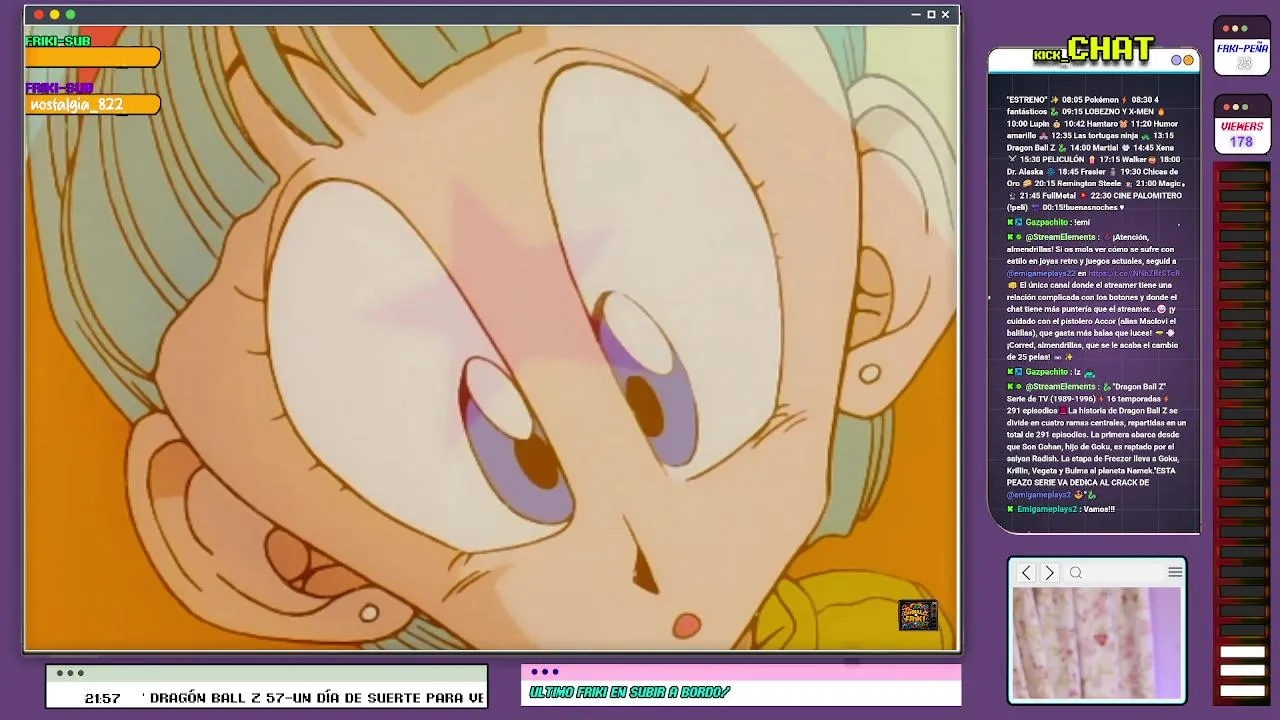1280x720 pixels.
Task: Click the red dot on video window title bar
Action: [x=39, y=14]
